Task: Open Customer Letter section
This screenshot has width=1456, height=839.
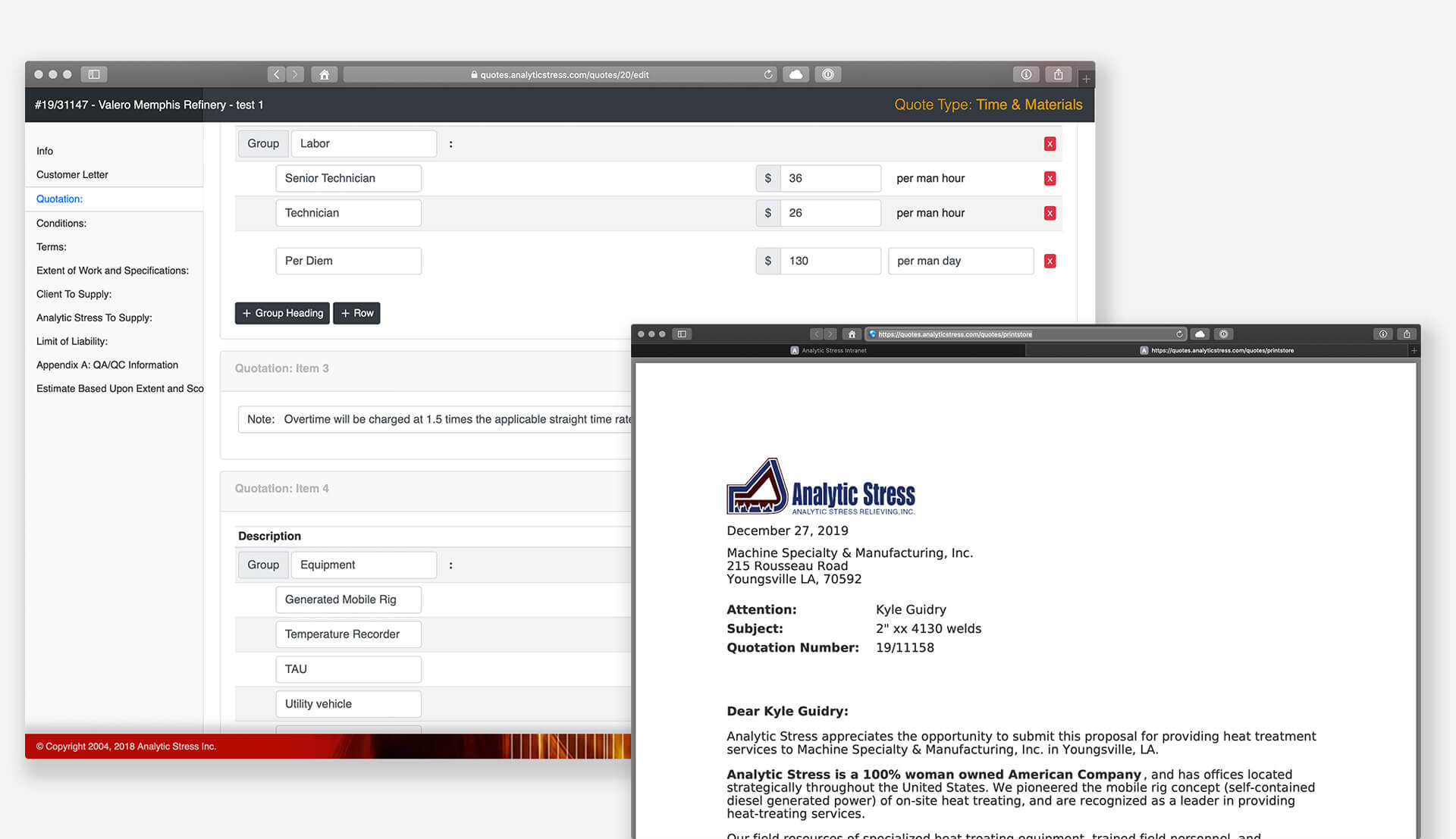Action: coord(72,175)
